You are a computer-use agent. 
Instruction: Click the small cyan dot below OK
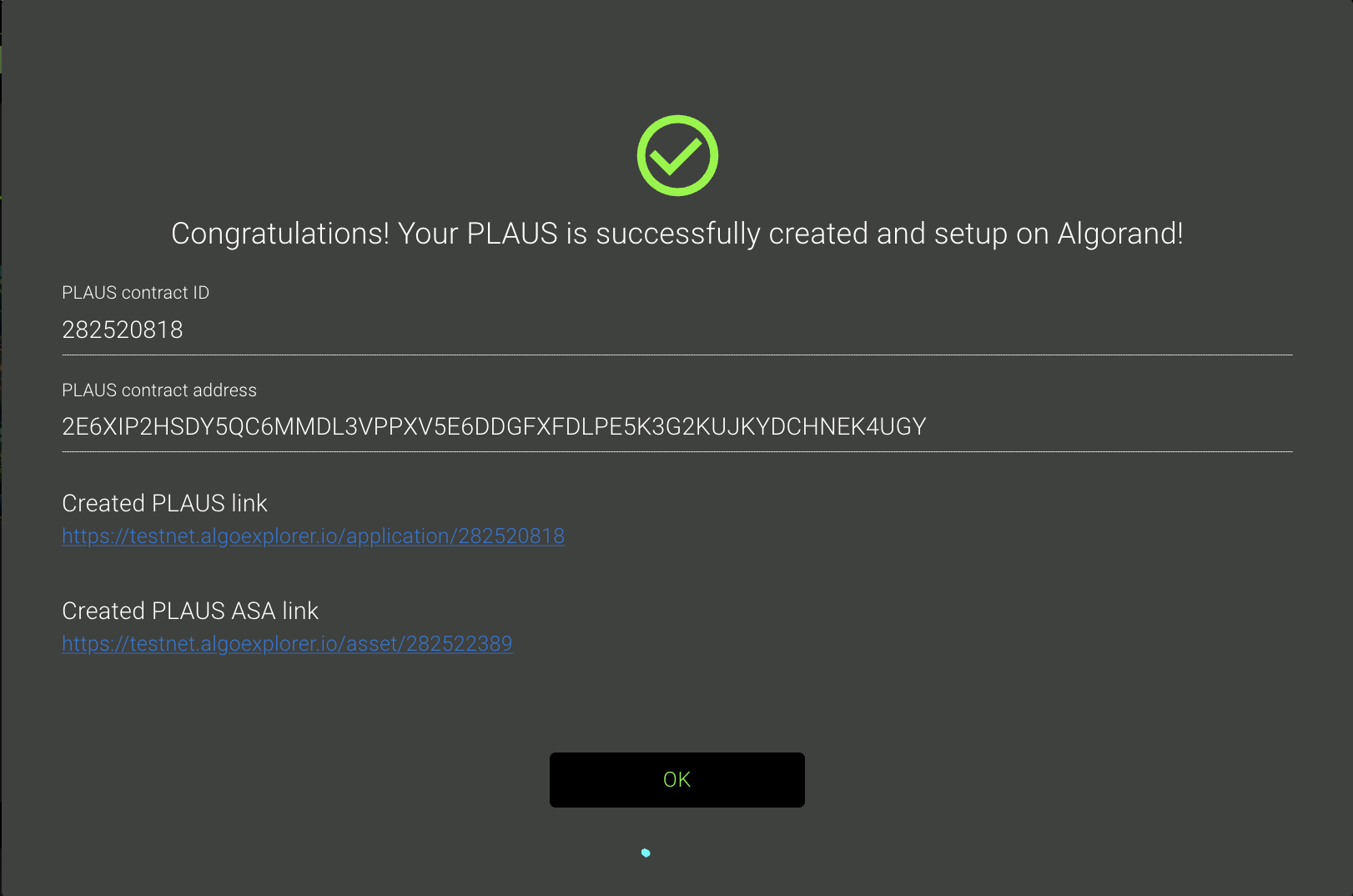(x=646, y=853)
